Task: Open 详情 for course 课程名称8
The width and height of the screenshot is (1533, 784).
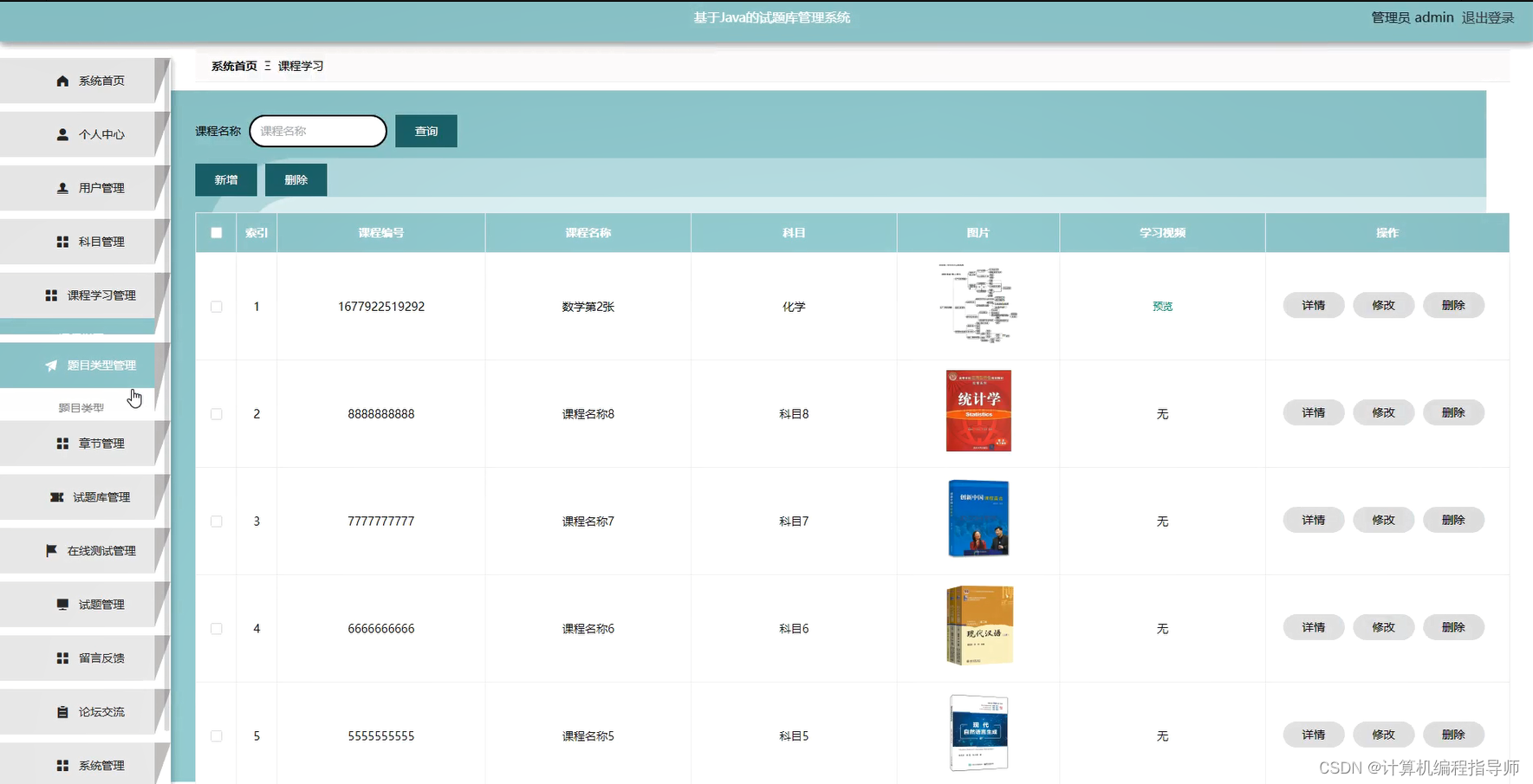Action: tap(1314, 412)
